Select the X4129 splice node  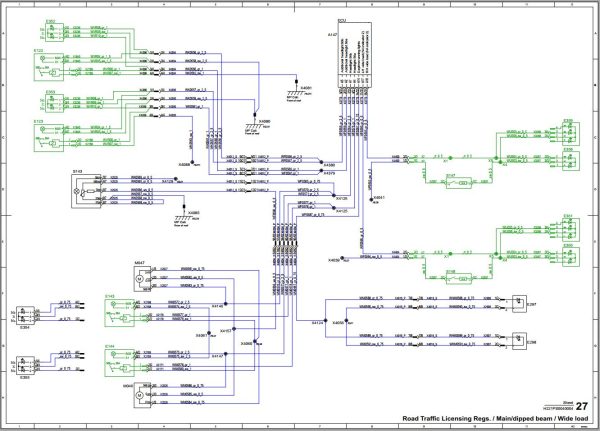[176, 179]
